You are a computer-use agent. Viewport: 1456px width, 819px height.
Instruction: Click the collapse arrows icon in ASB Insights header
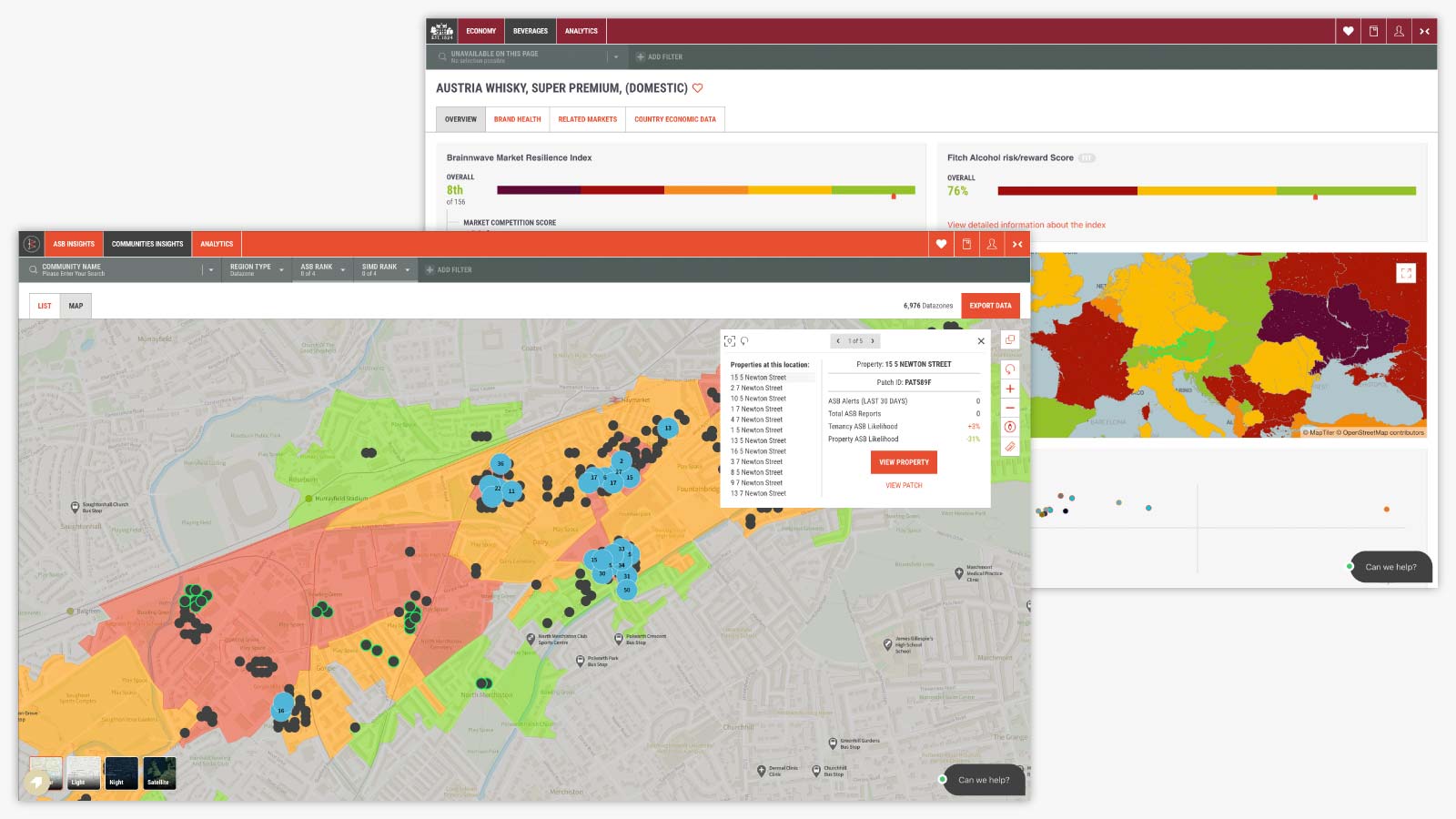coord(1017,244)
